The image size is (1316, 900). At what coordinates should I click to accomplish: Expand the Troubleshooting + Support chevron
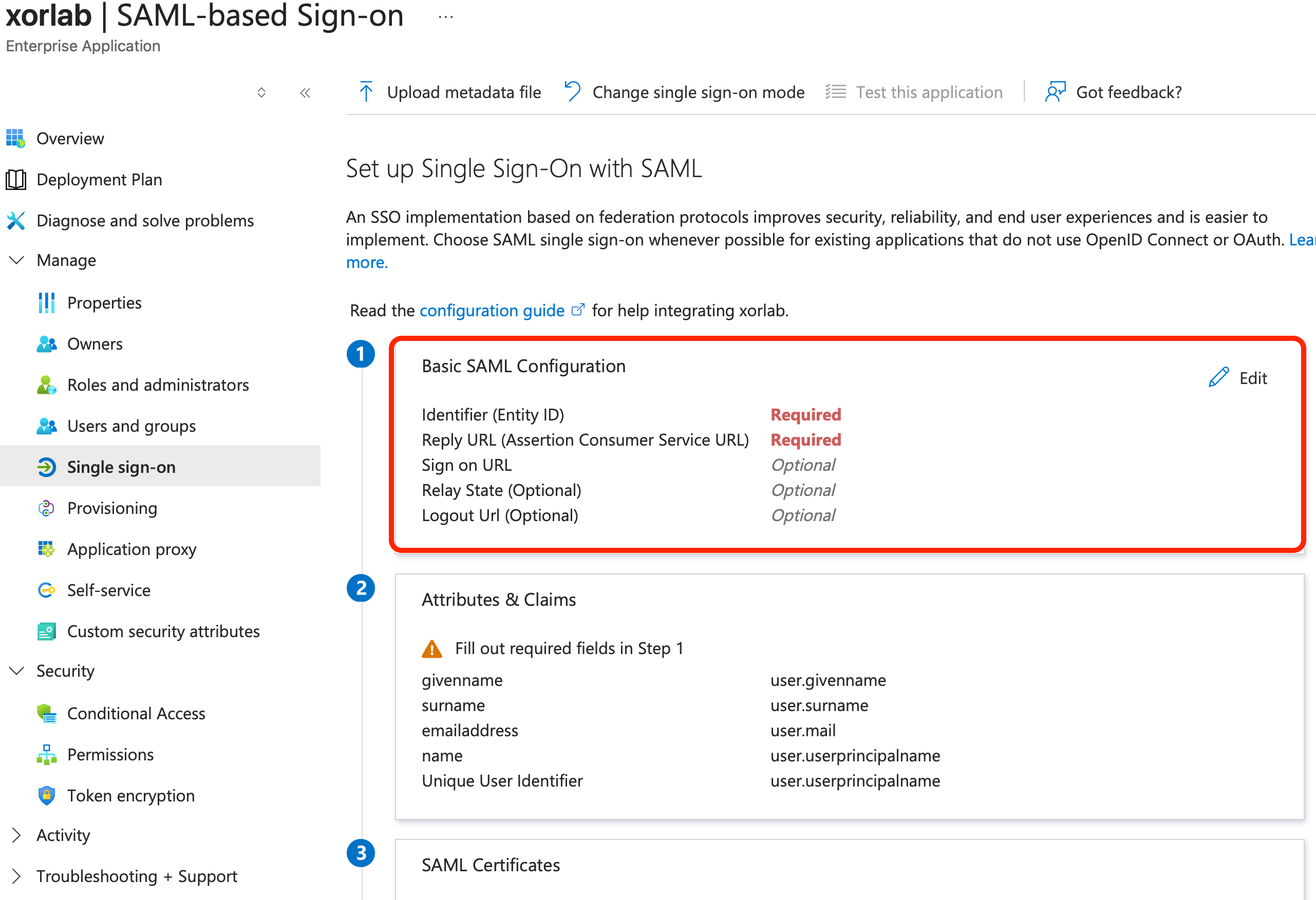pyautogui.click(x=17, y=876)
